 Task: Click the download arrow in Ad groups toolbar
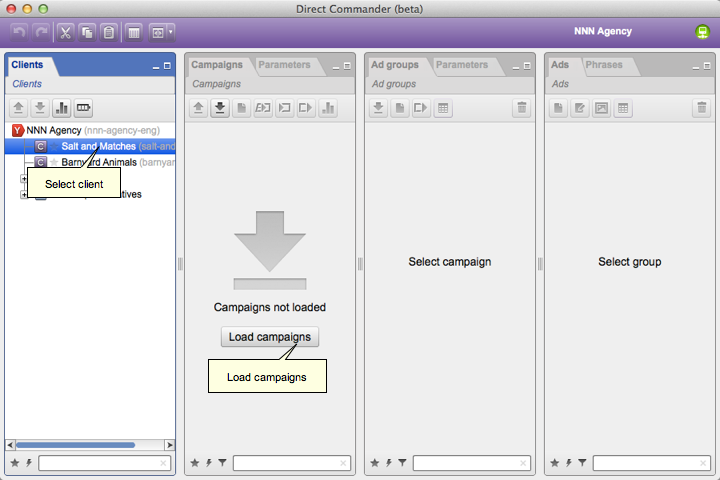coord(378,108)
